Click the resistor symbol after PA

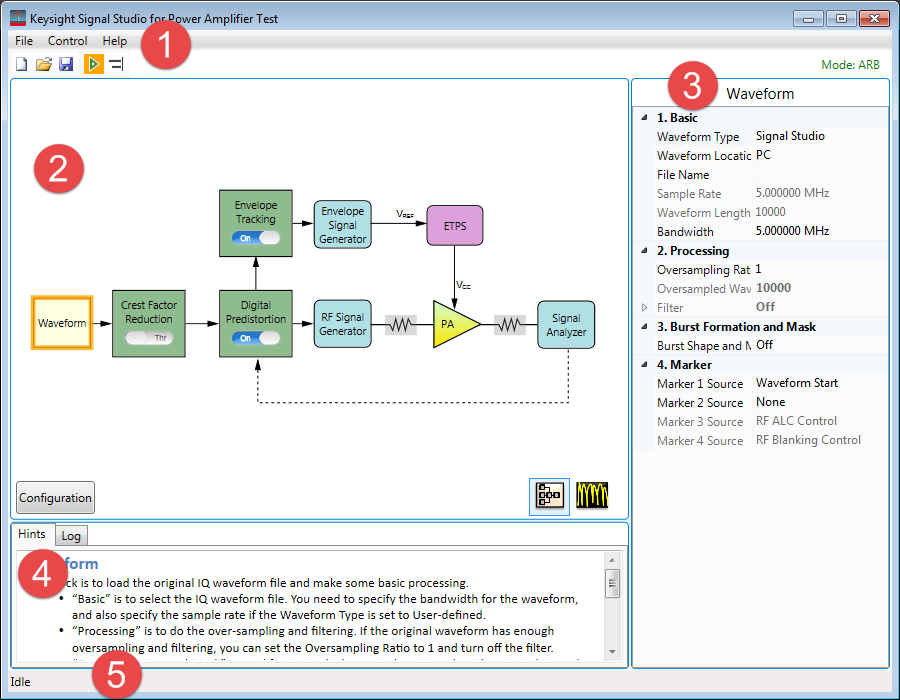coord(510,325)
